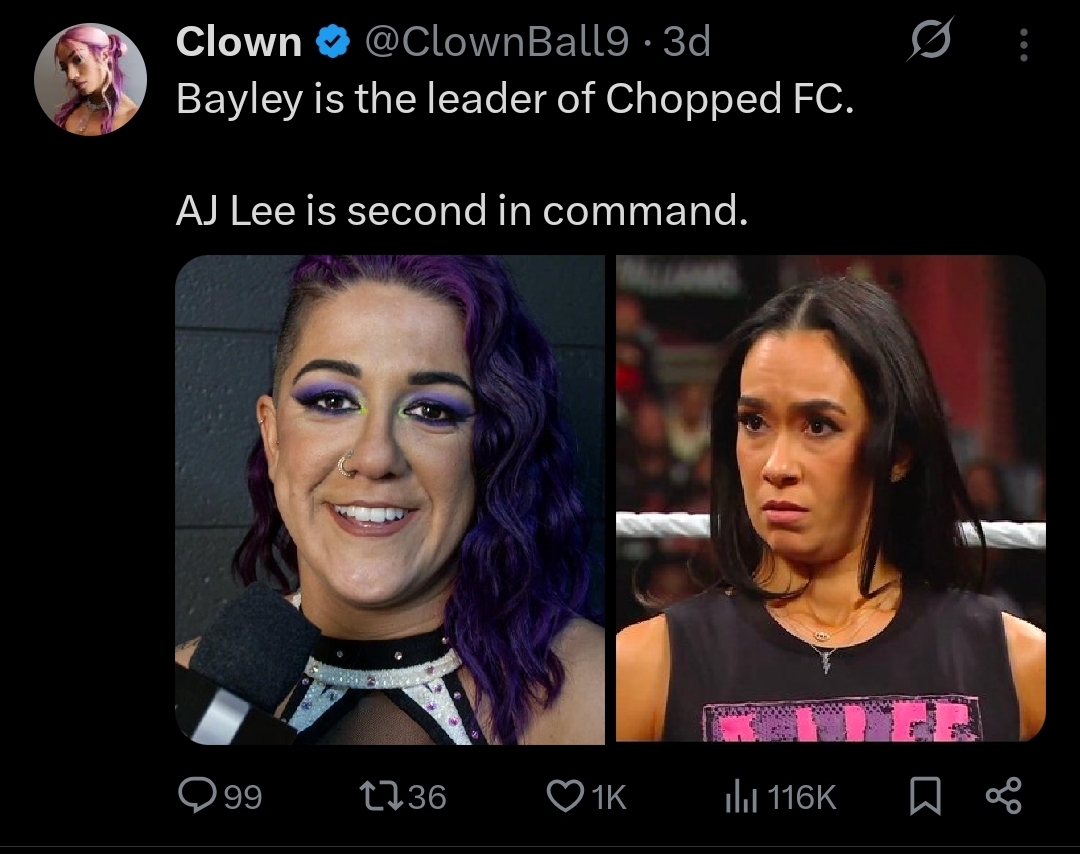Open the Clown profile avatar picture
Screen dimensions: 1080x854
click(90, 79)
